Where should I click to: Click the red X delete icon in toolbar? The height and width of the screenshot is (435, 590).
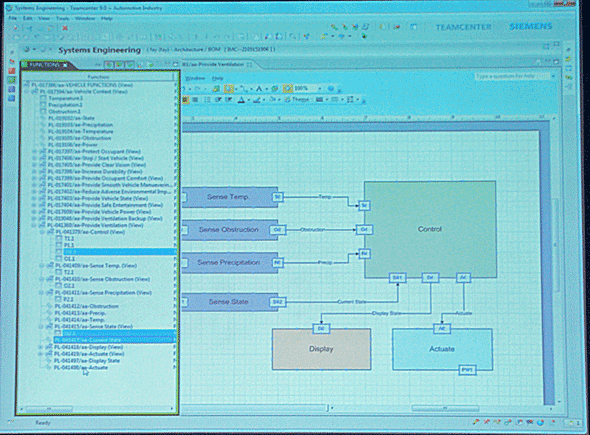(65, 28)
